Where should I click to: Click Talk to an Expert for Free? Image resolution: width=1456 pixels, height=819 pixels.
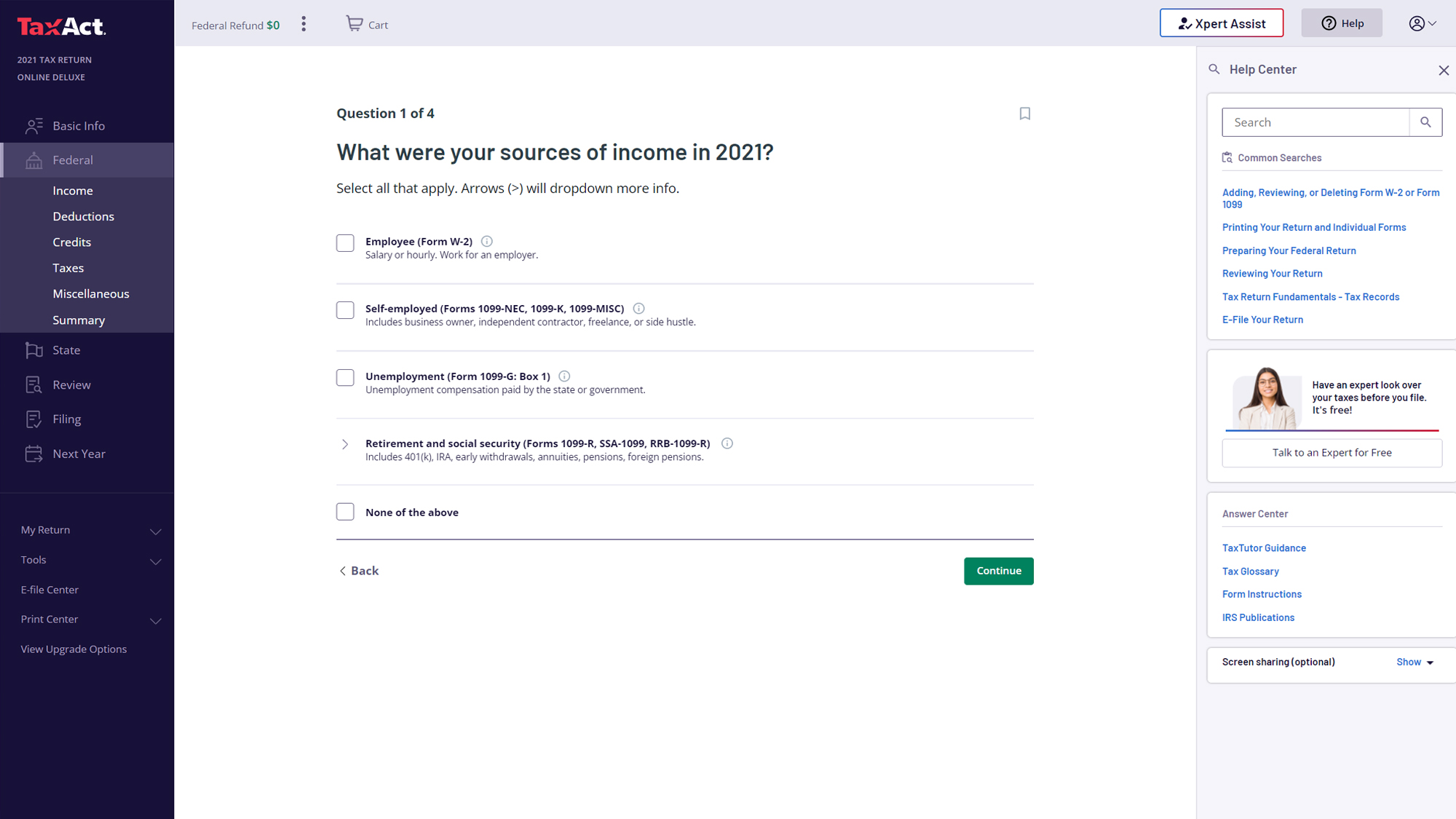pyautogui.click(x=1331, y=452)
